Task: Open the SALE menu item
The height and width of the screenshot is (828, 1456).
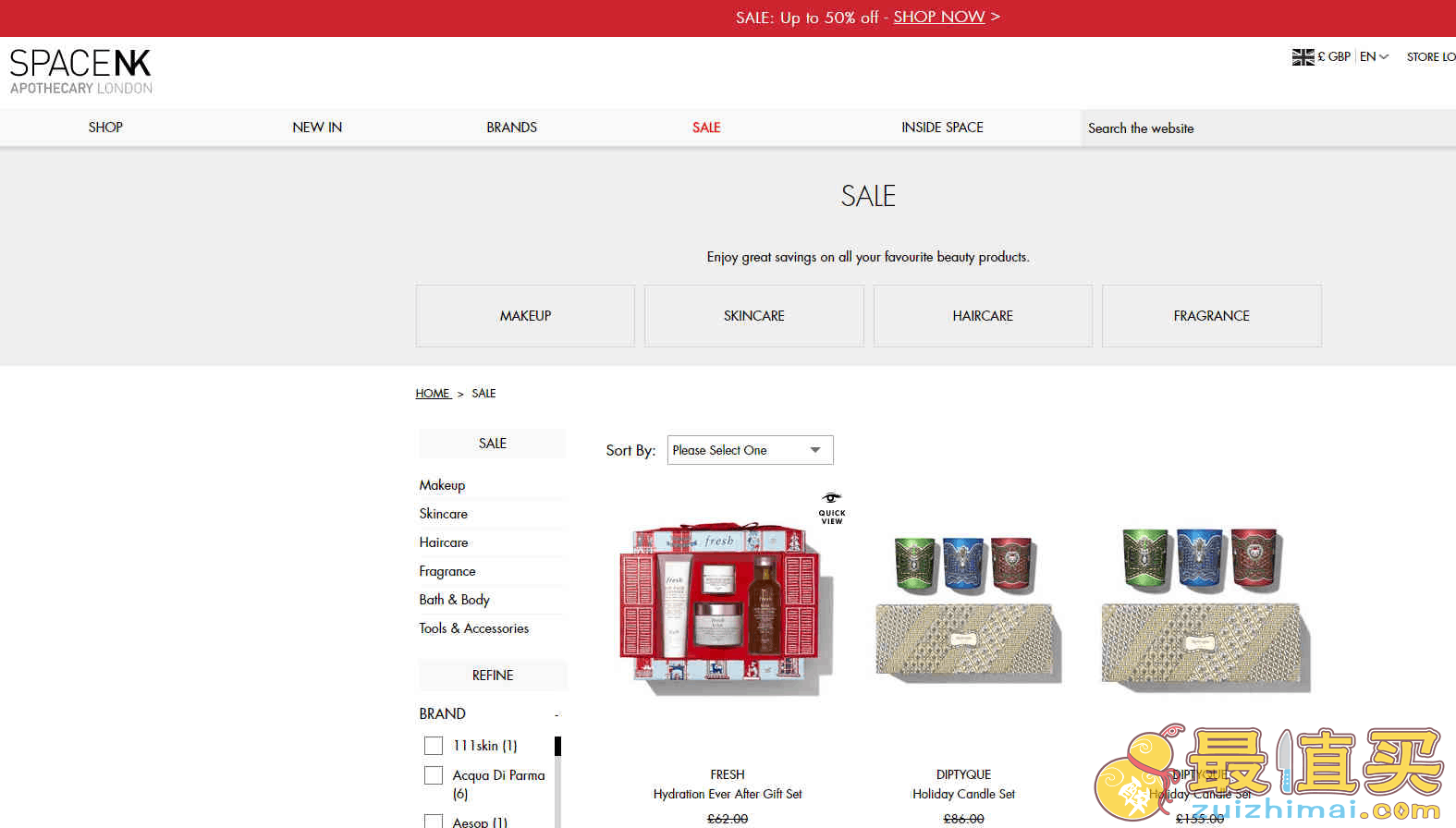Action: point(706,128)
